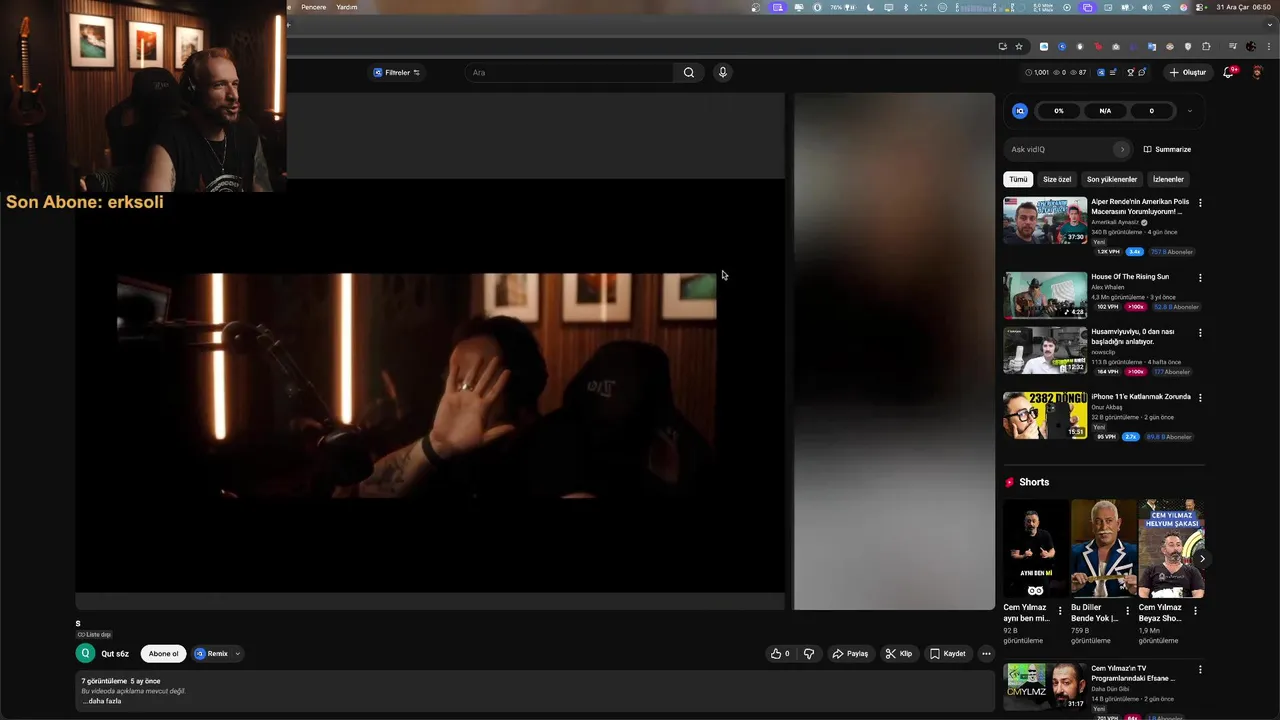Click the Paylaş share button
1280x720 pixels.
coord(850,653)
